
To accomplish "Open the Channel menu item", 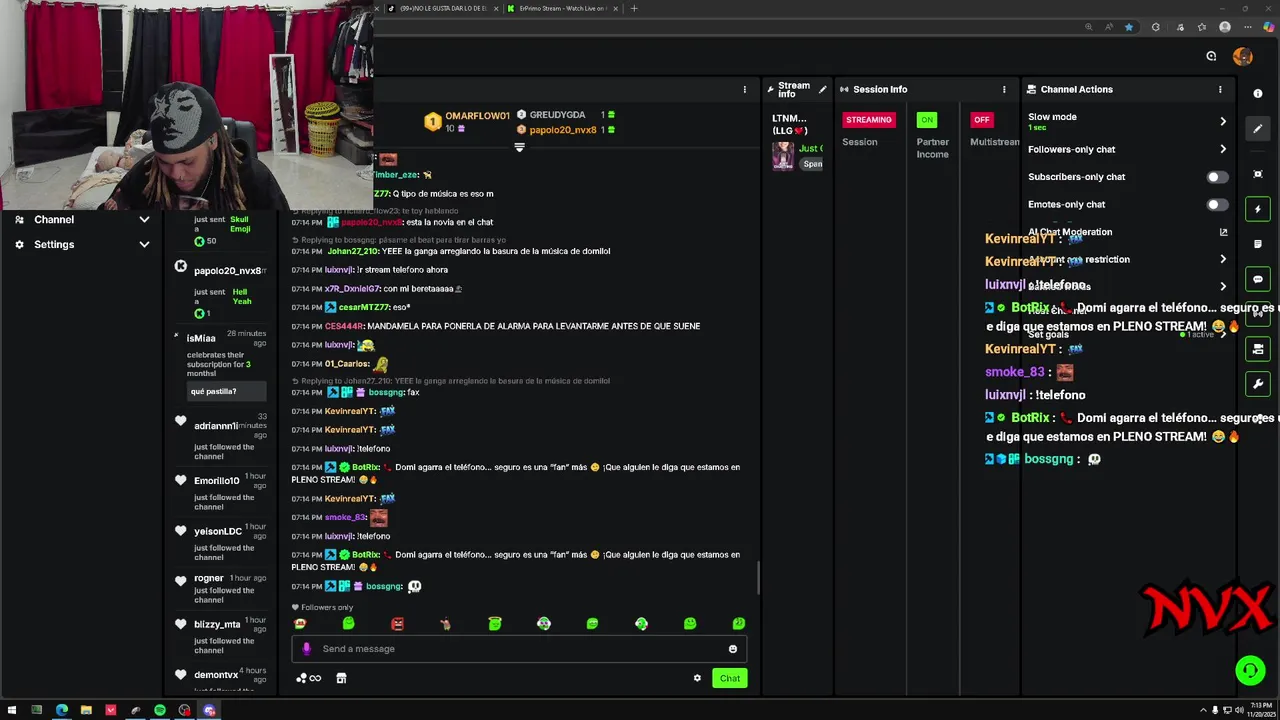I will pos(54,219).
